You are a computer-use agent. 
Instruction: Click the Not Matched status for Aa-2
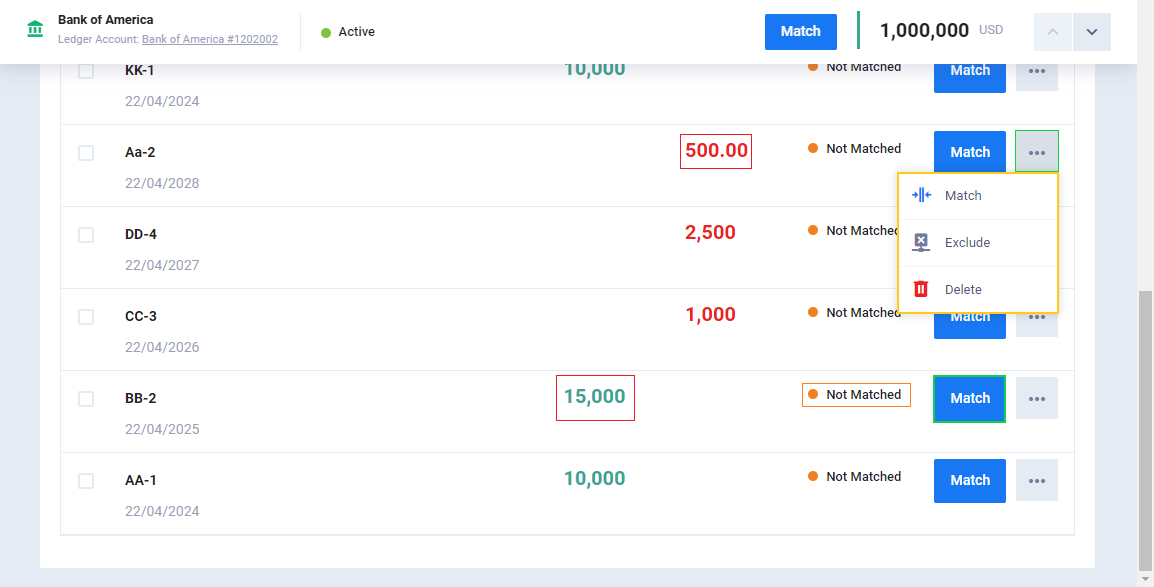pos(854,149)
